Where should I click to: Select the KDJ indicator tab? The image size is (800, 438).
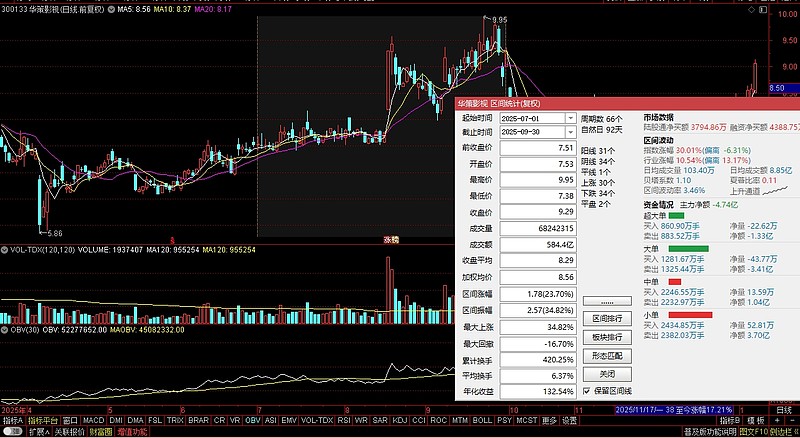(x=399, y=421)
